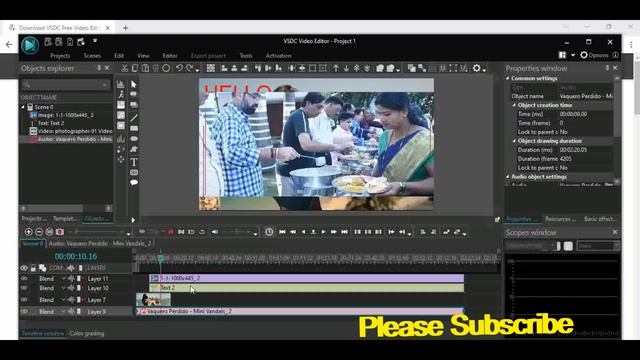Mute audio speaker of Layer 9
The width and height of the screenshot is (640, 360).
71,311
